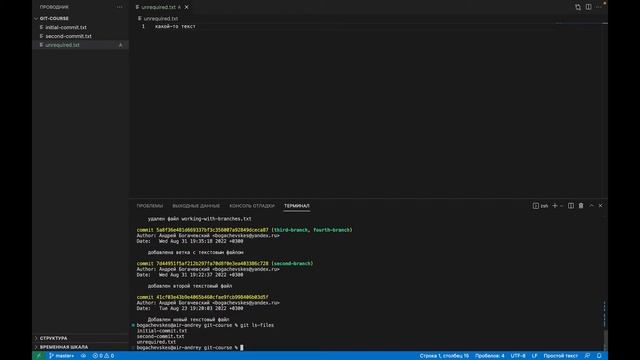The width and height of the screenshot is (640, 360).
Task: Click the third-branch commit hash in terminal
Action: (x=212, y=230)
